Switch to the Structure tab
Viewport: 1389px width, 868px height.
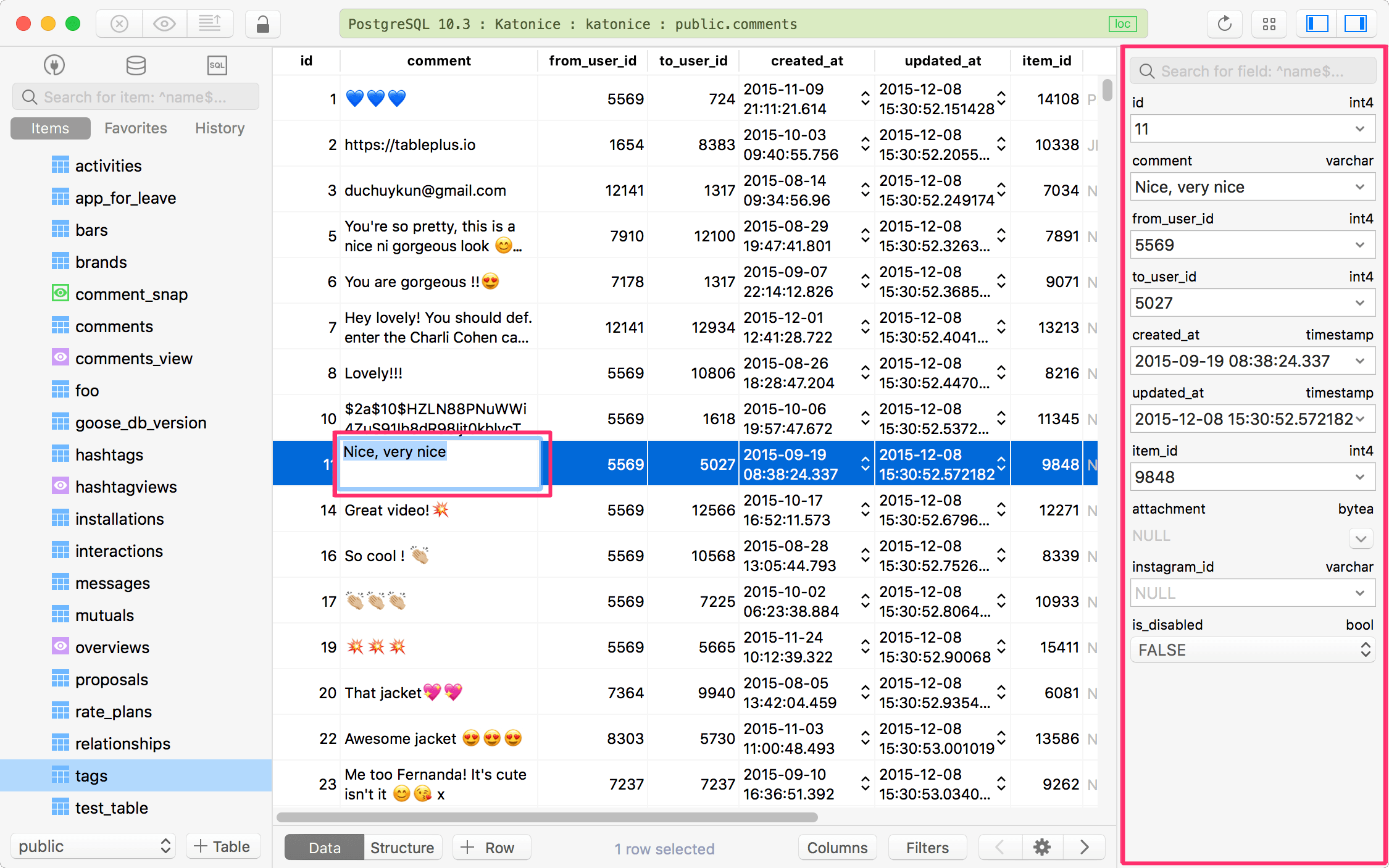pos(402,847)
